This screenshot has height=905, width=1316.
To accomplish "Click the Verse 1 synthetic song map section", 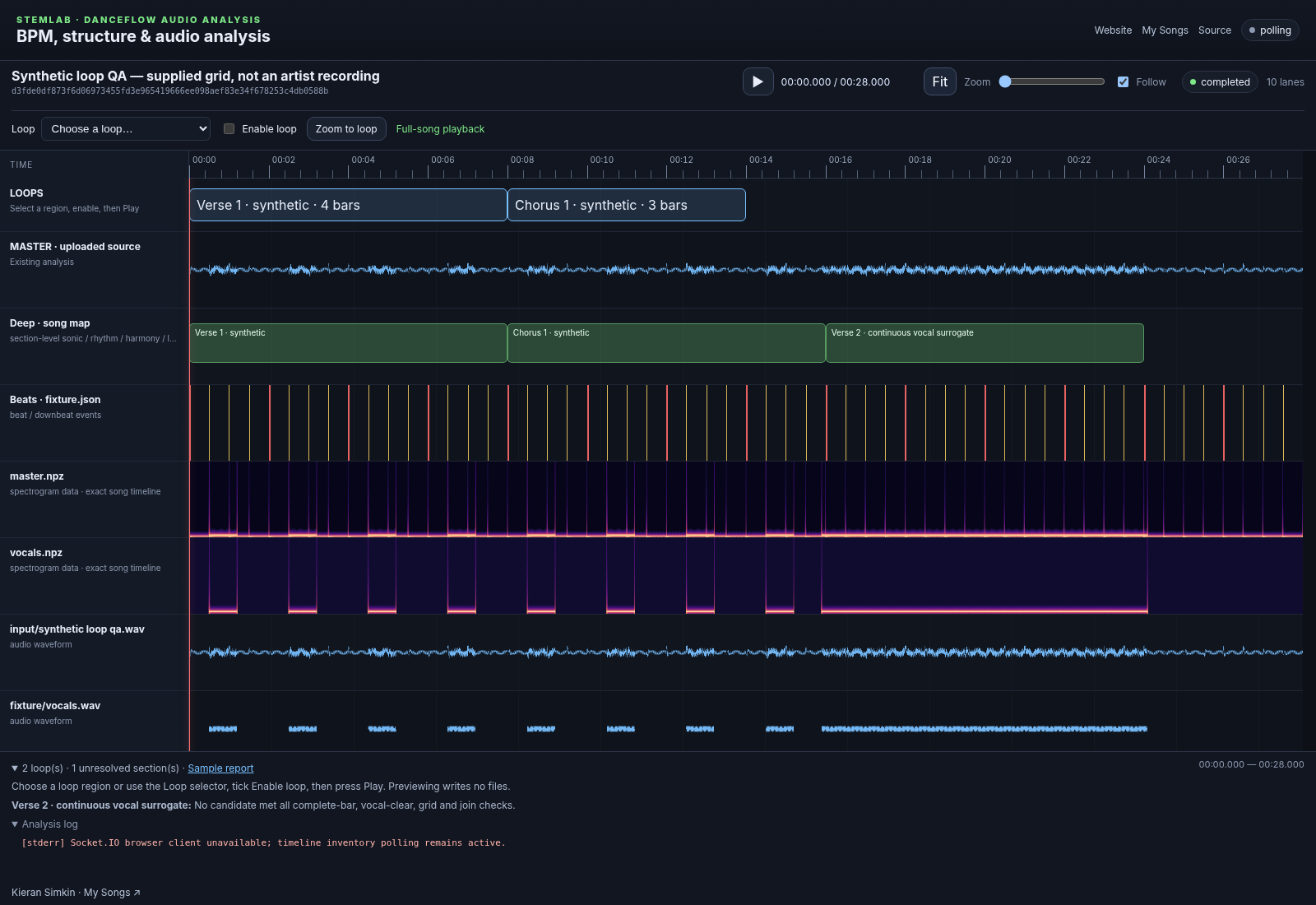I will coord(348,343).
